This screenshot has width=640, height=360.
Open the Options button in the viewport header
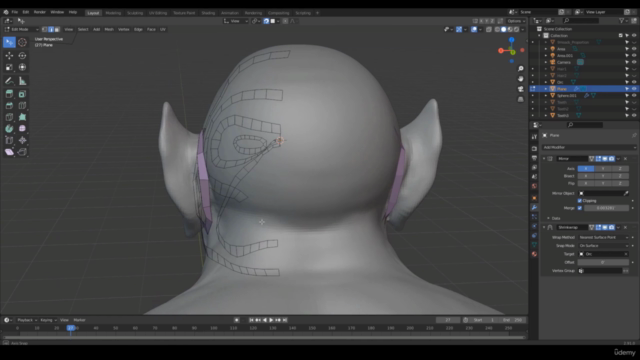click(515, 21)
